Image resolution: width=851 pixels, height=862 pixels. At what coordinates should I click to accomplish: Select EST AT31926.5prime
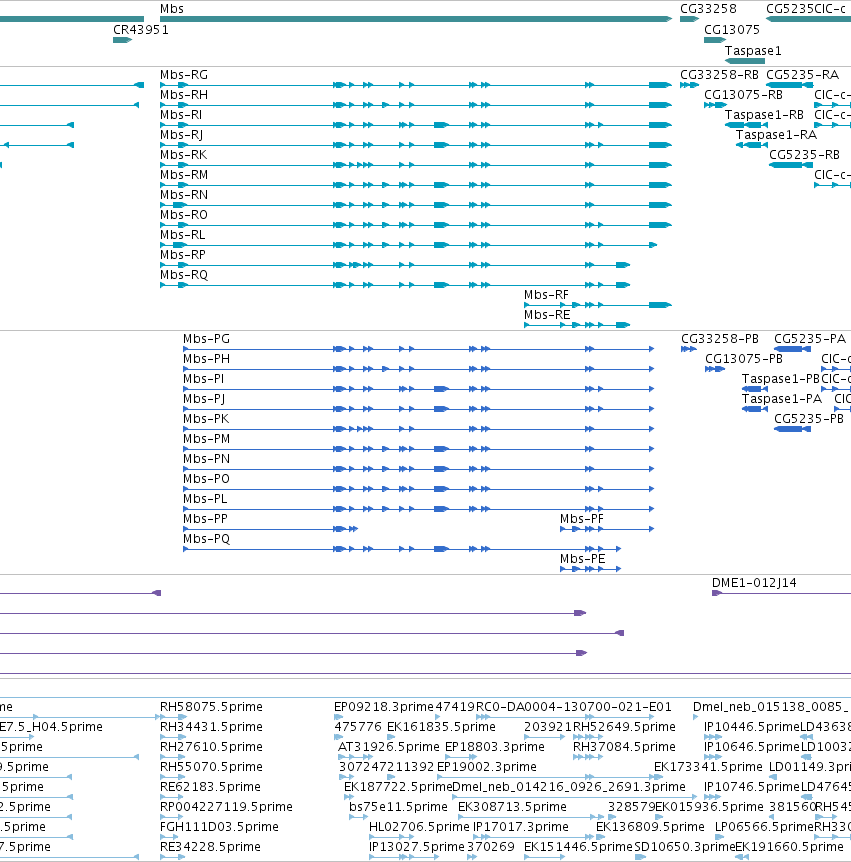(389, 747)
